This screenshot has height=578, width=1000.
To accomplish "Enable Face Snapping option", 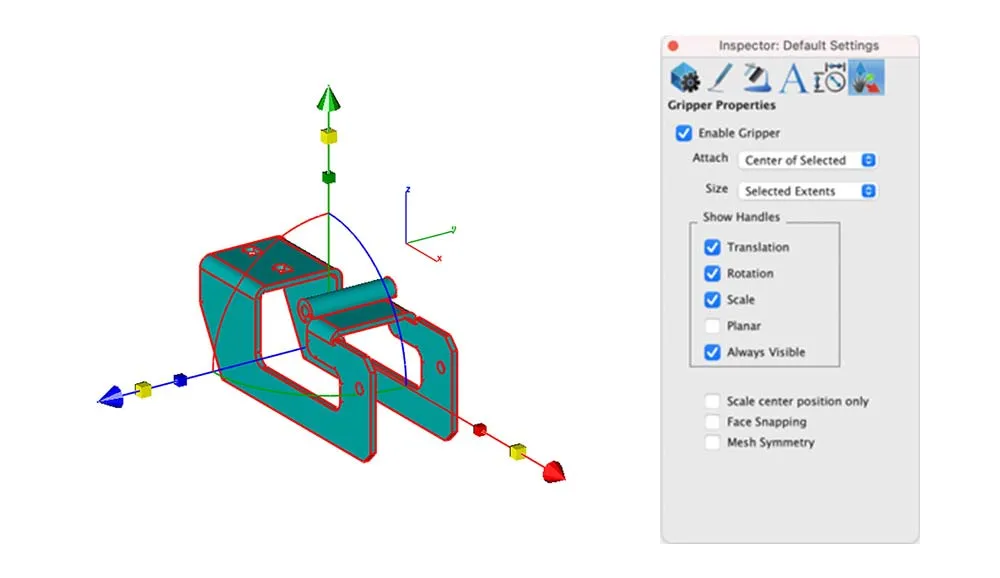I will [712, 422].
